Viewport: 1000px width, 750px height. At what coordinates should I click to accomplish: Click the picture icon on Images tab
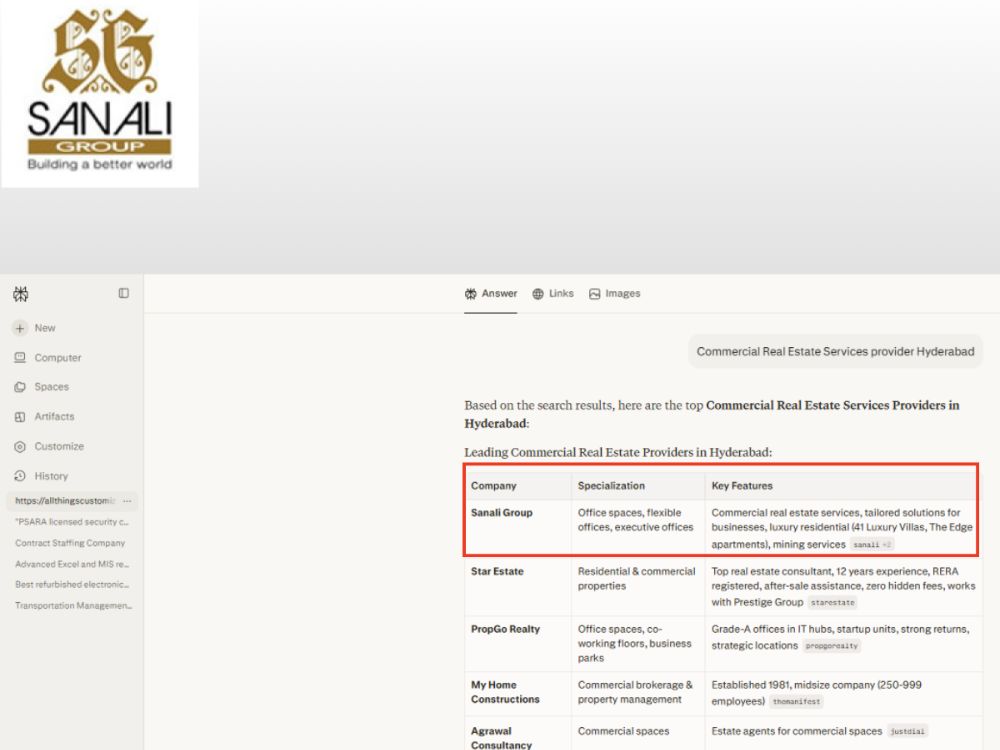click(x=594, y=294)
